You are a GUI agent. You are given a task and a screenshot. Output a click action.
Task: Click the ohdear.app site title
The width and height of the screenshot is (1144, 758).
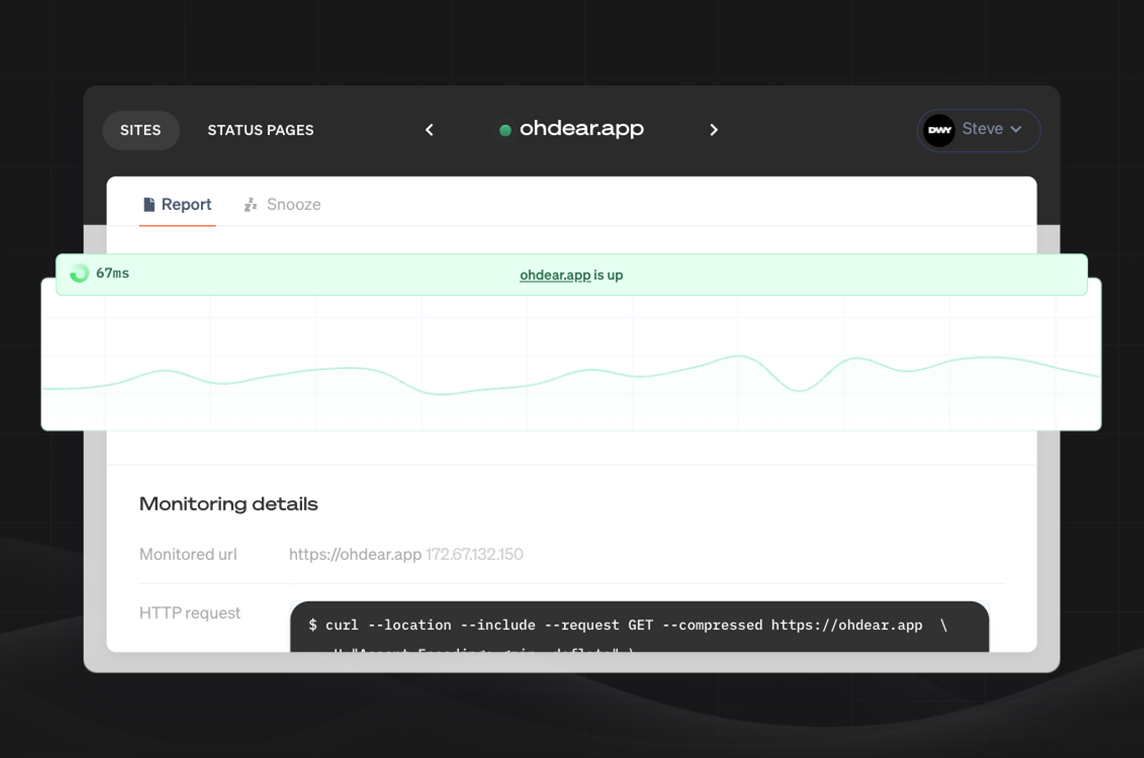click(x=581, y=128)
